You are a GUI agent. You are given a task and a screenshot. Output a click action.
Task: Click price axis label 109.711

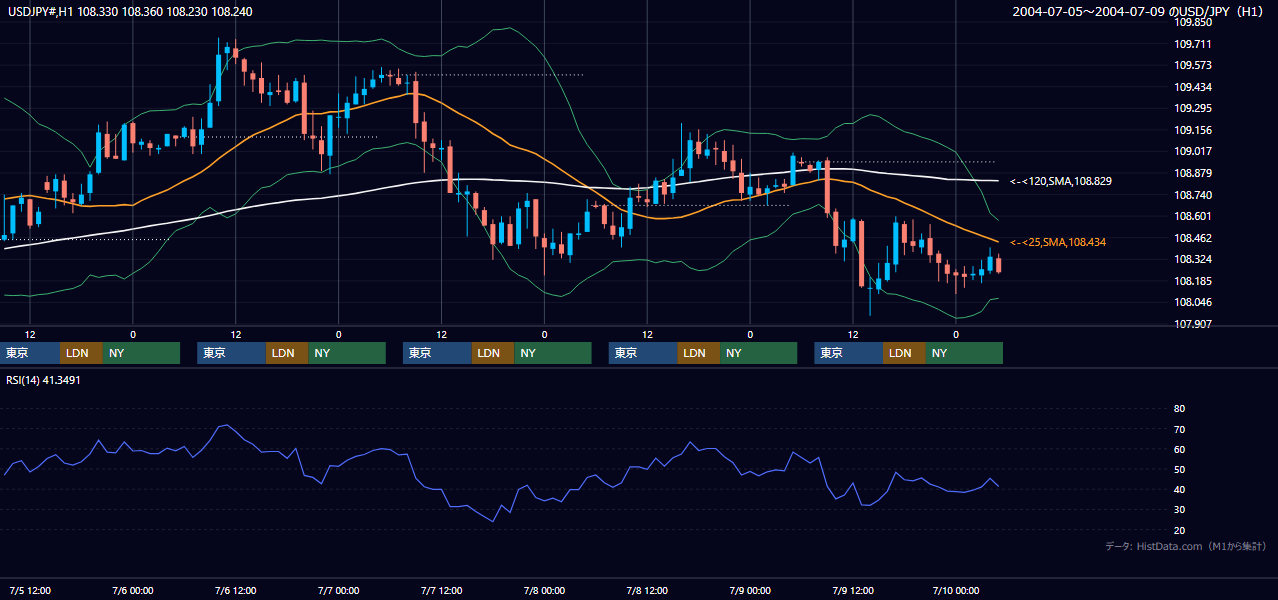[1193, 44]
